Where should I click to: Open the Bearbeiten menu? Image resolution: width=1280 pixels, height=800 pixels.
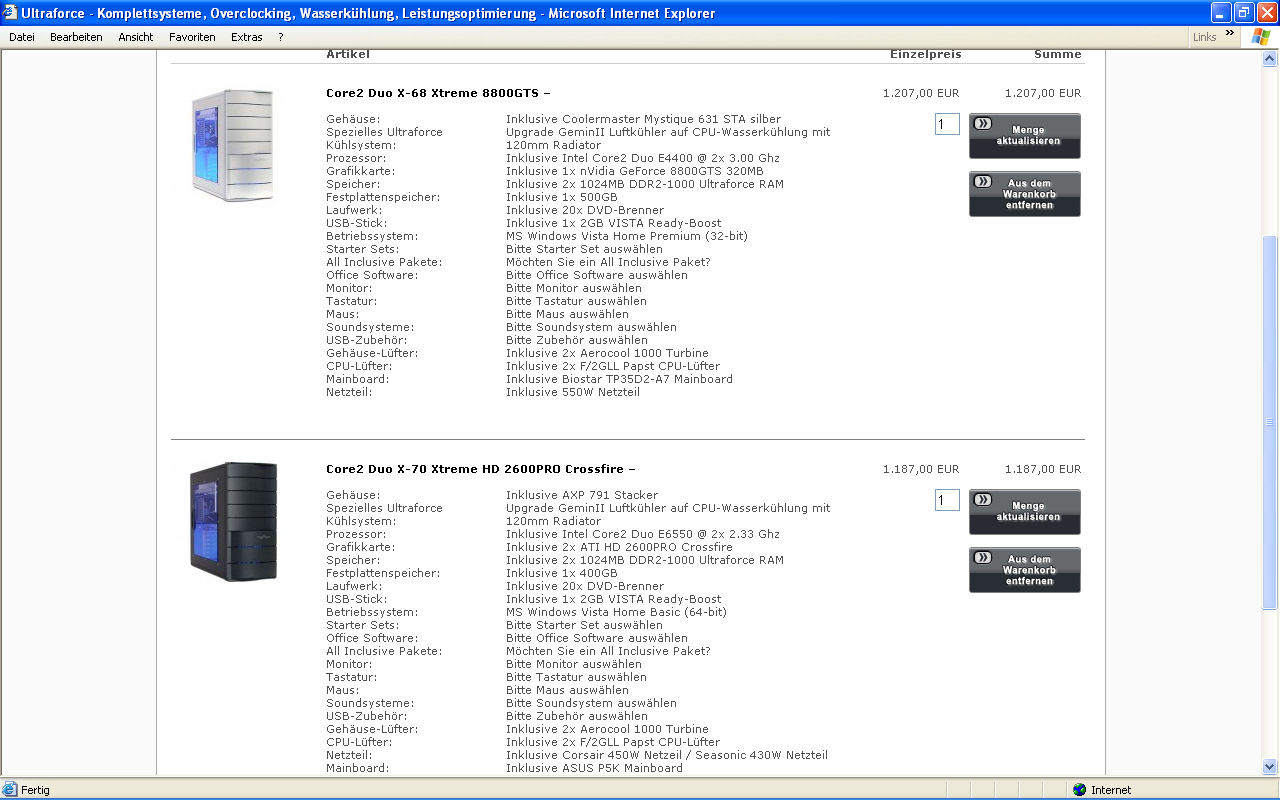click(x=76, y=37)
